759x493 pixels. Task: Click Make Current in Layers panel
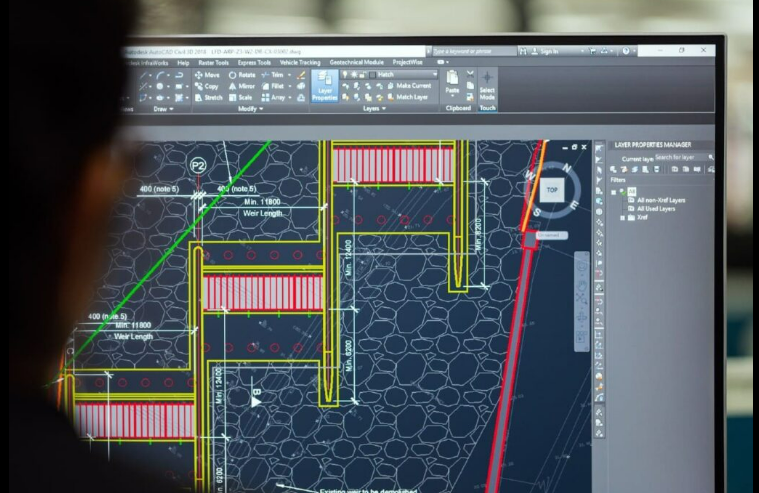point(409,86)
